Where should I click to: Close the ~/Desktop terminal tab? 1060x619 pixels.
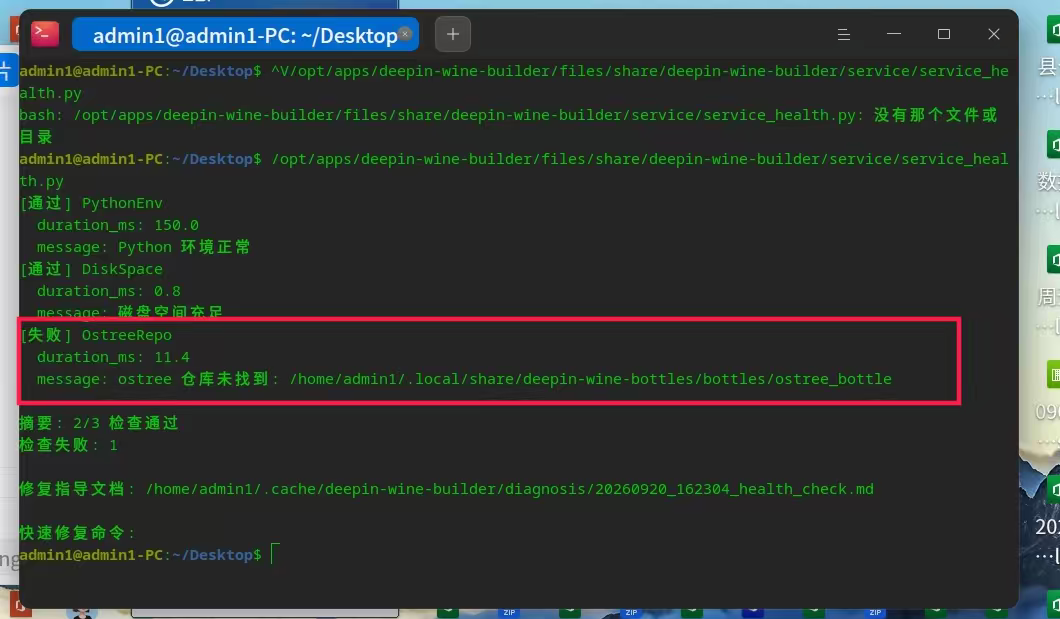[x=405, y=33]
